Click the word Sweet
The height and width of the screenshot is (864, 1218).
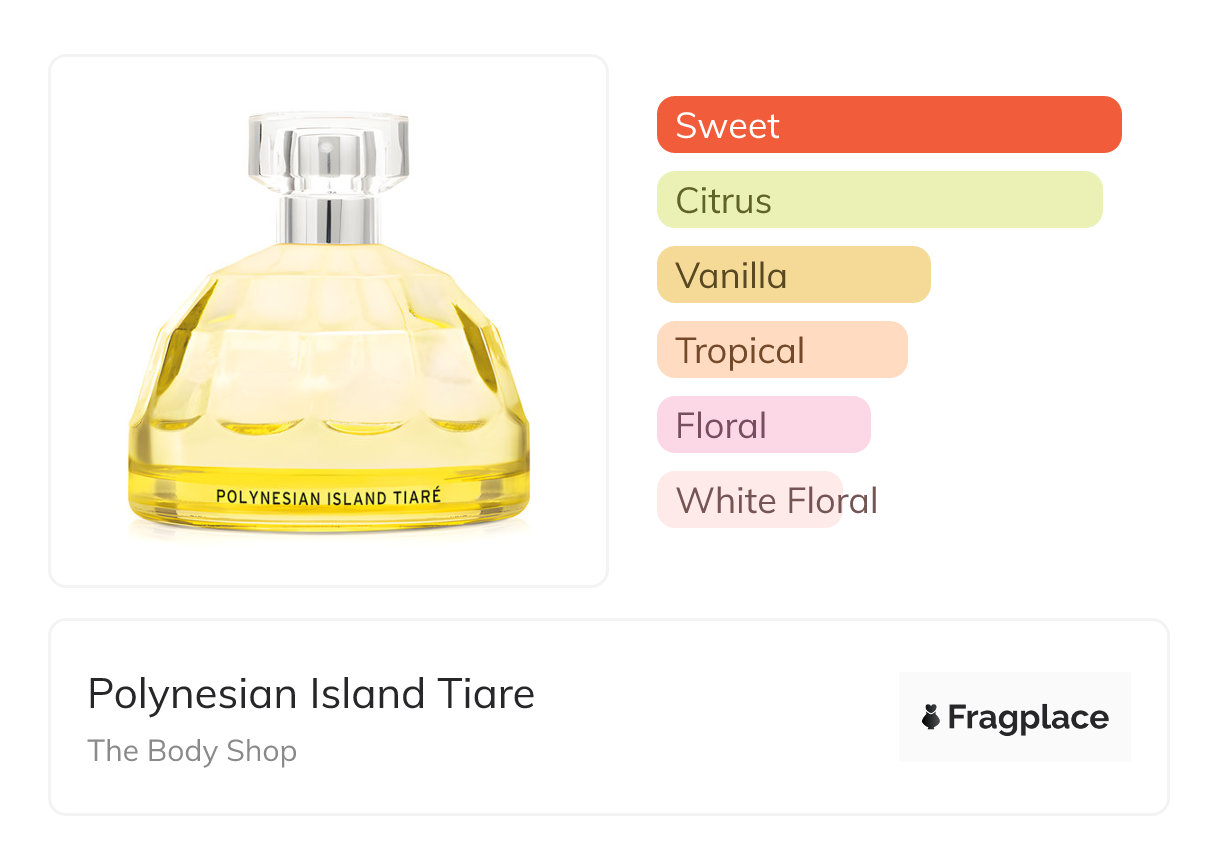[727, 126]
